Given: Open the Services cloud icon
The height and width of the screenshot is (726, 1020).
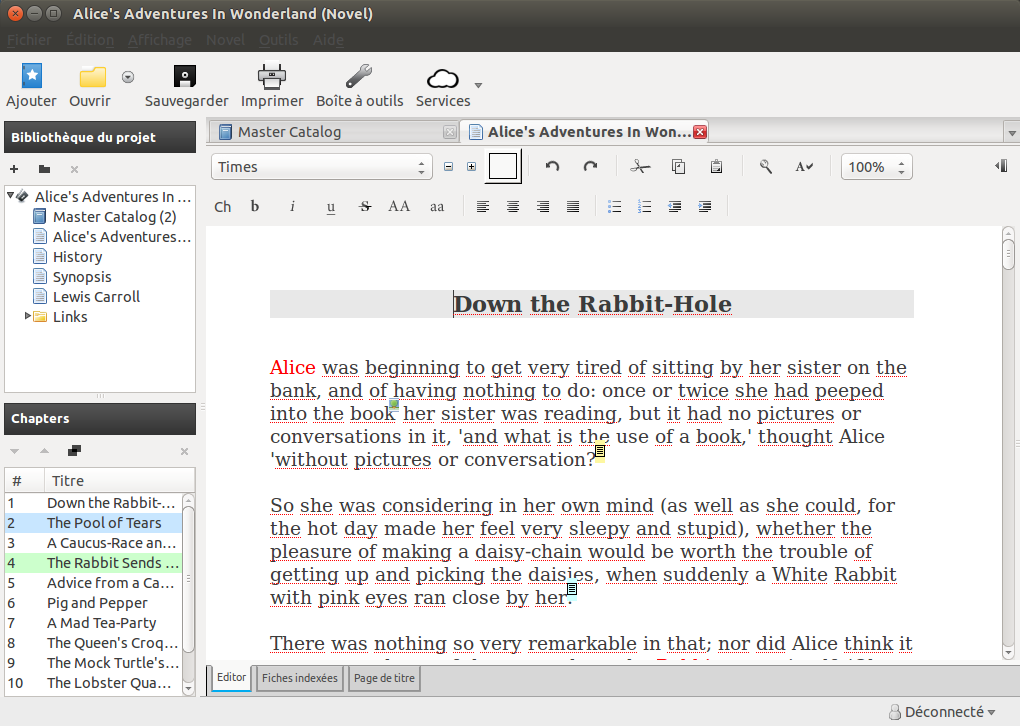Looking at the screenshot, I should (443, 79).
